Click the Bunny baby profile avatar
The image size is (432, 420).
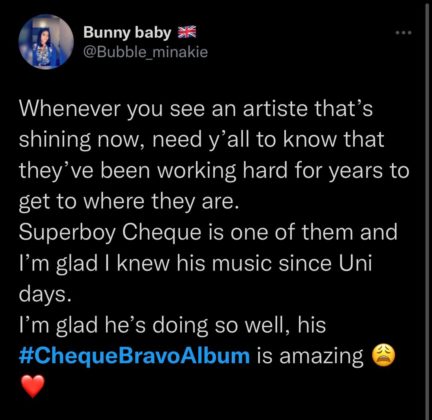point(46,42)
